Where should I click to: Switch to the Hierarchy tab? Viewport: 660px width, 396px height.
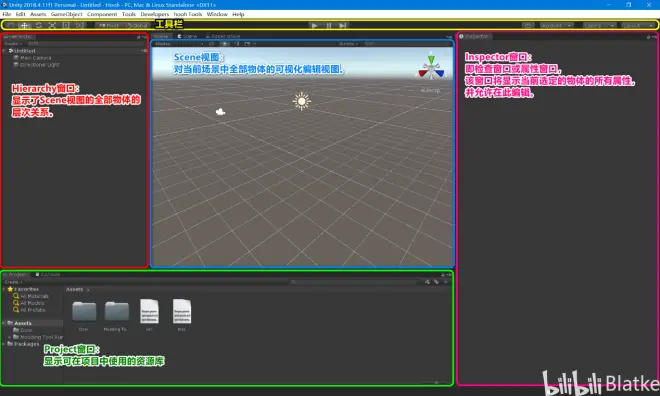(x=19, y=37)
